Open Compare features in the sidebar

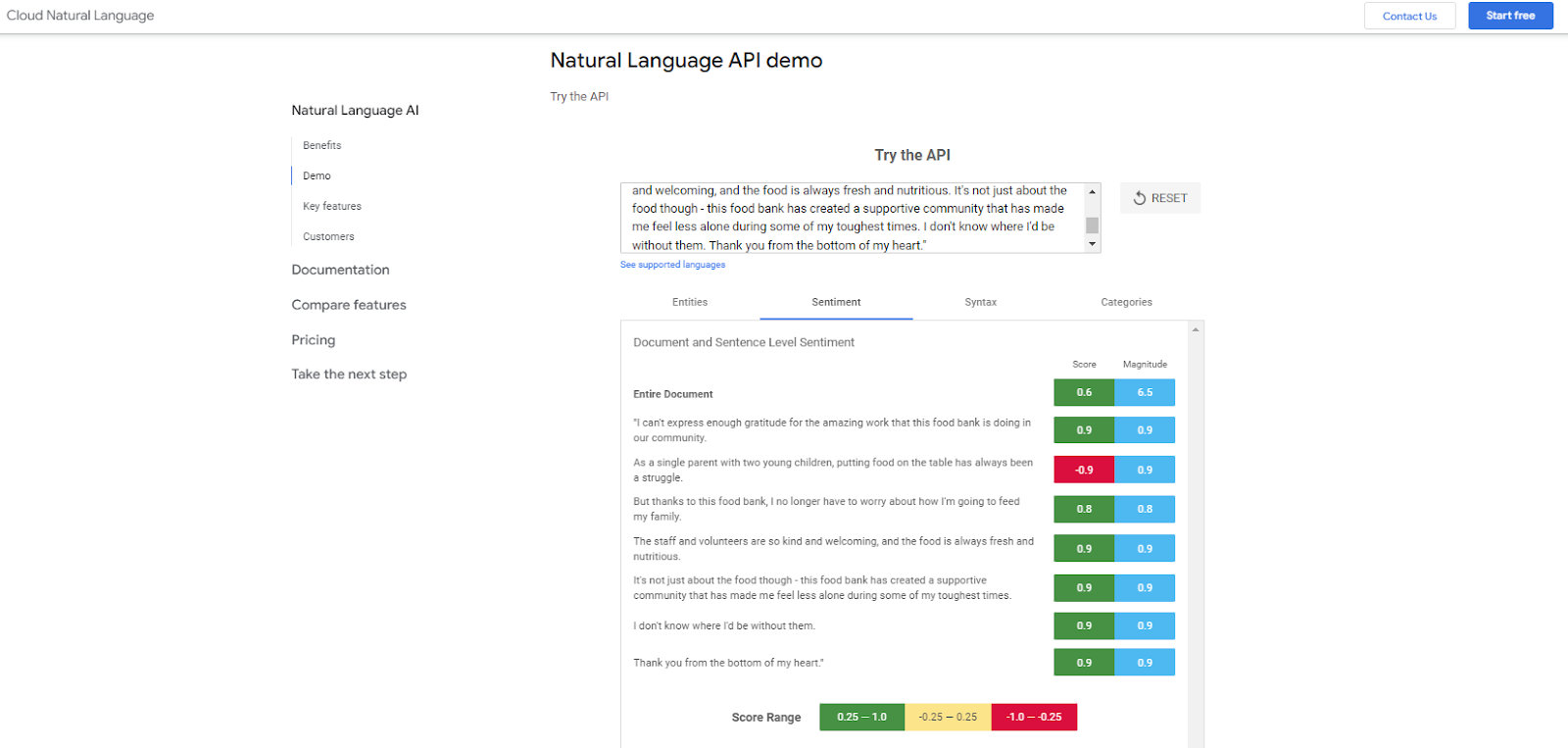pos(349,305)
